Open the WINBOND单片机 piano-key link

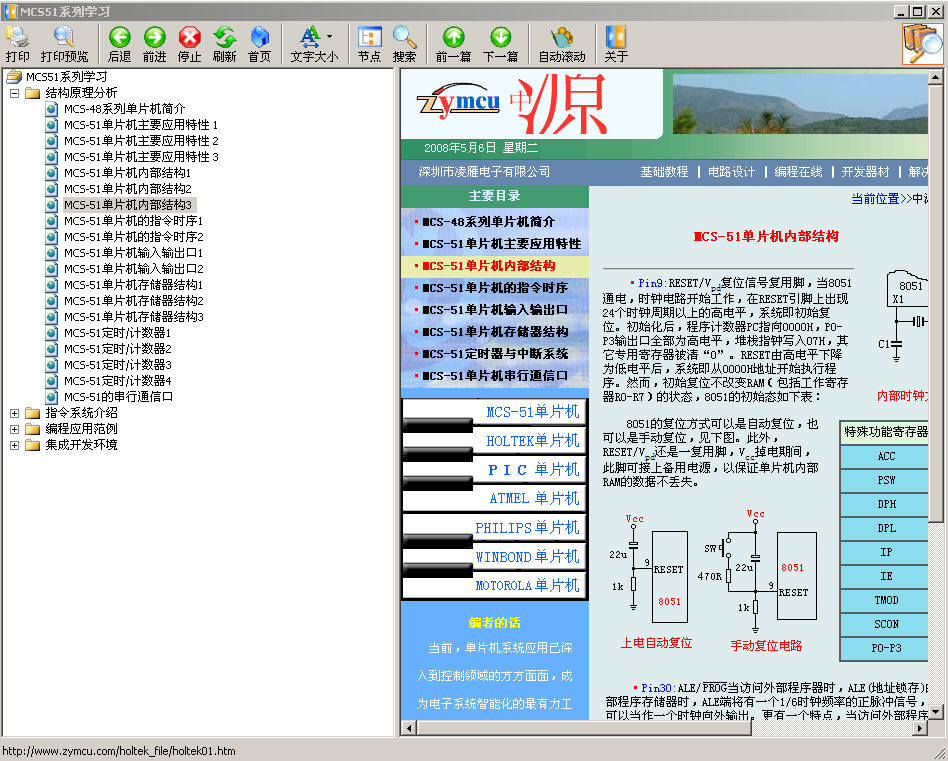coord(527,557)
